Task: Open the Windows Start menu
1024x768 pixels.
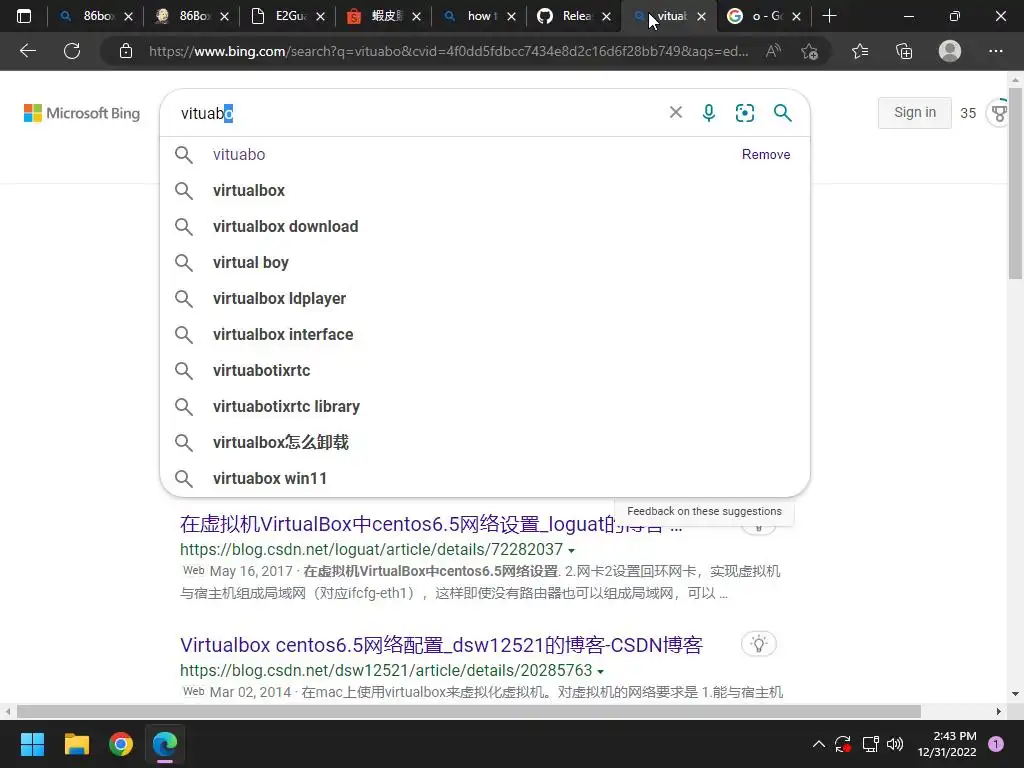Action: point(32,744)
